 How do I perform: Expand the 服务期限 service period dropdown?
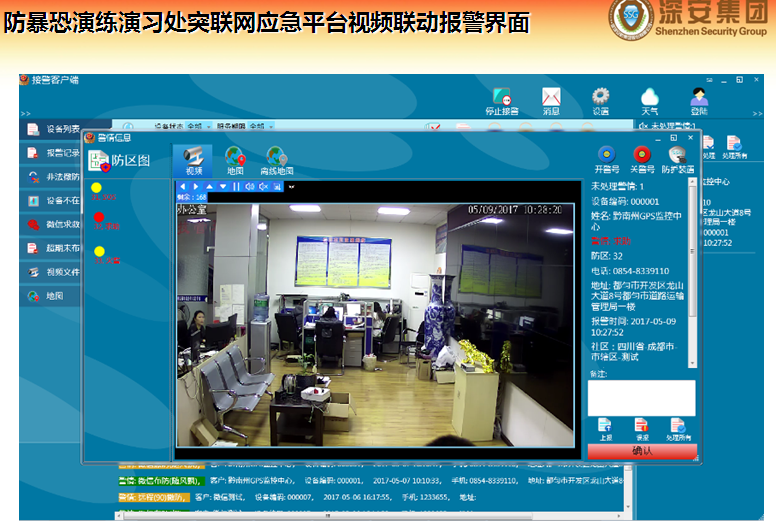[x=269, y=127]
